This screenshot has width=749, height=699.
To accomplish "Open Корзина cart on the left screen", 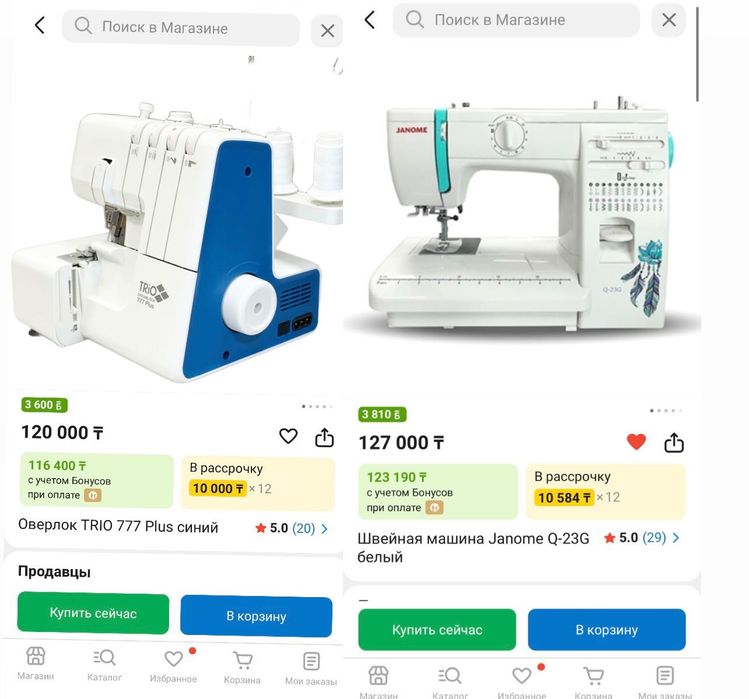I will tap(242, 668).
